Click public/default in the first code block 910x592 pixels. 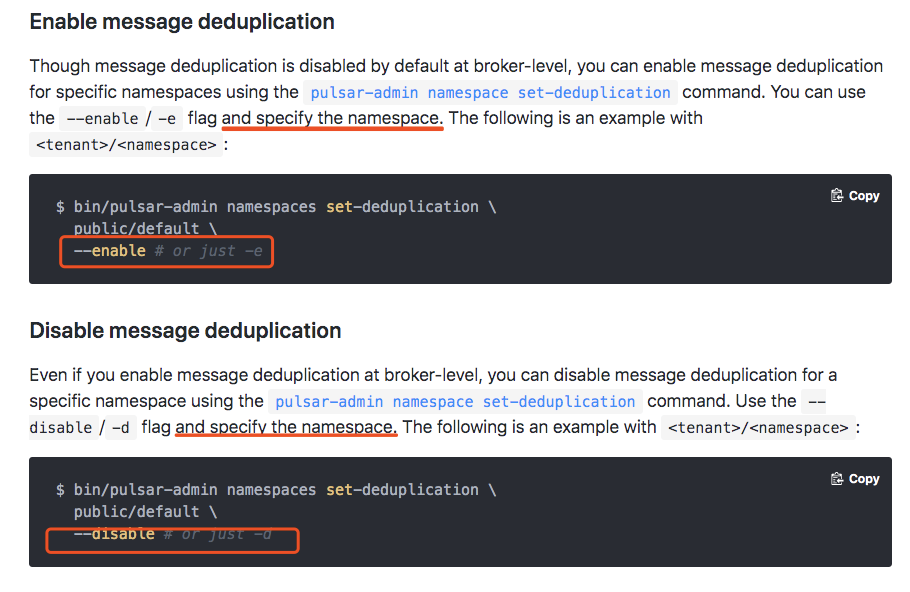point(136,229)
